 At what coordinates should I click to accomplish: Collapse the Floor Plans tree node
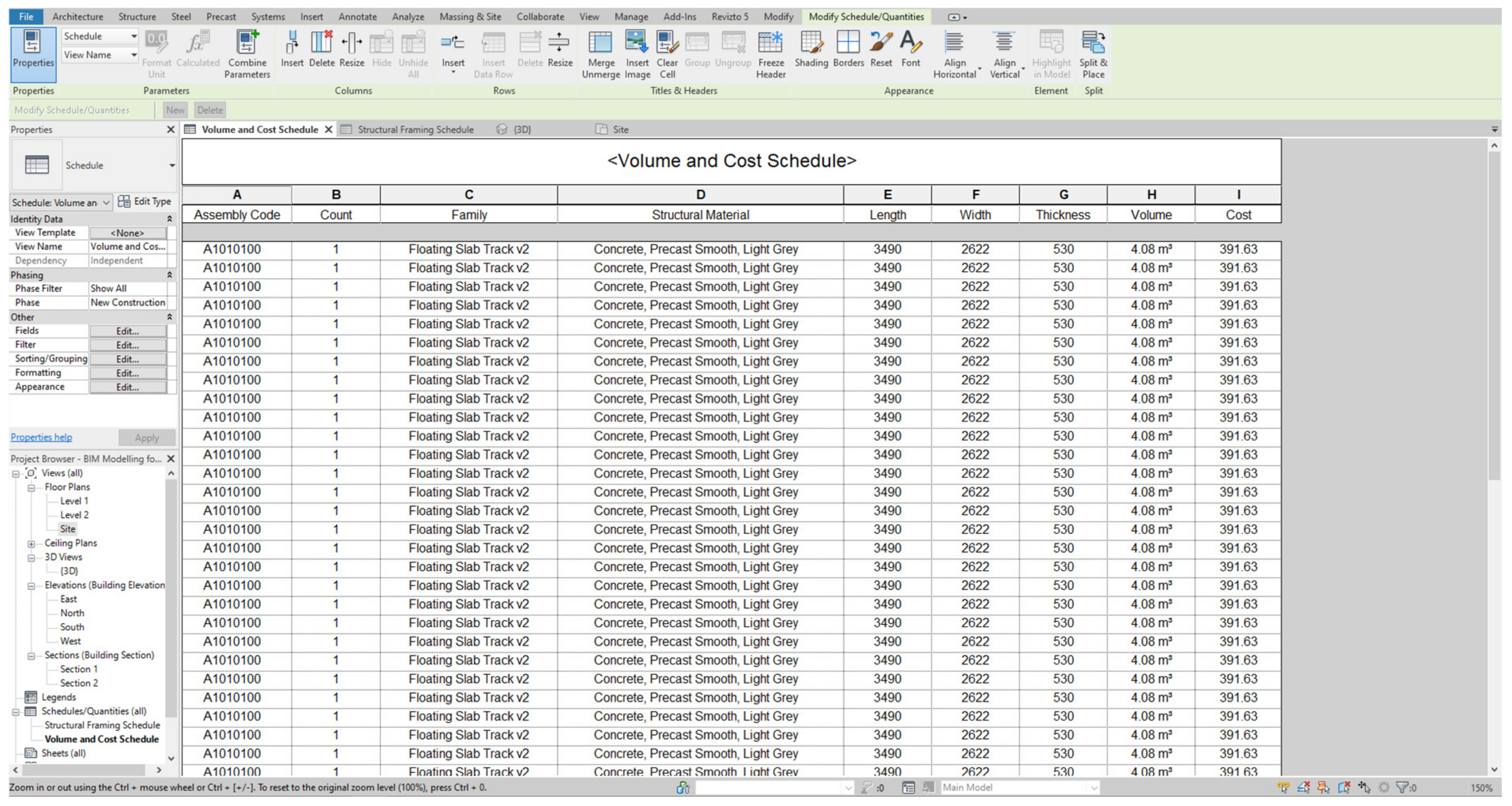[x=31, y=488]
